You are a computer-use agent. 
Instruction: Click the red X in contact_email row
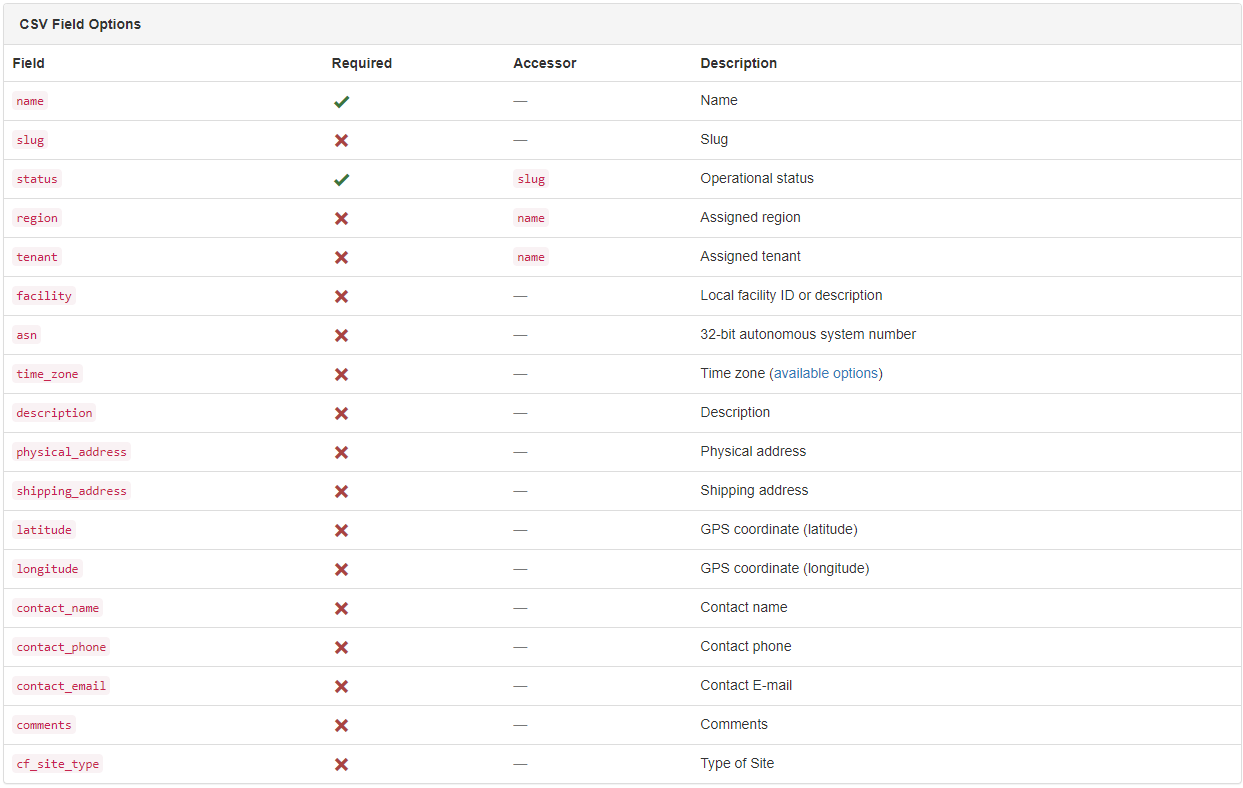pyautogui.click(x=341, y=687)
